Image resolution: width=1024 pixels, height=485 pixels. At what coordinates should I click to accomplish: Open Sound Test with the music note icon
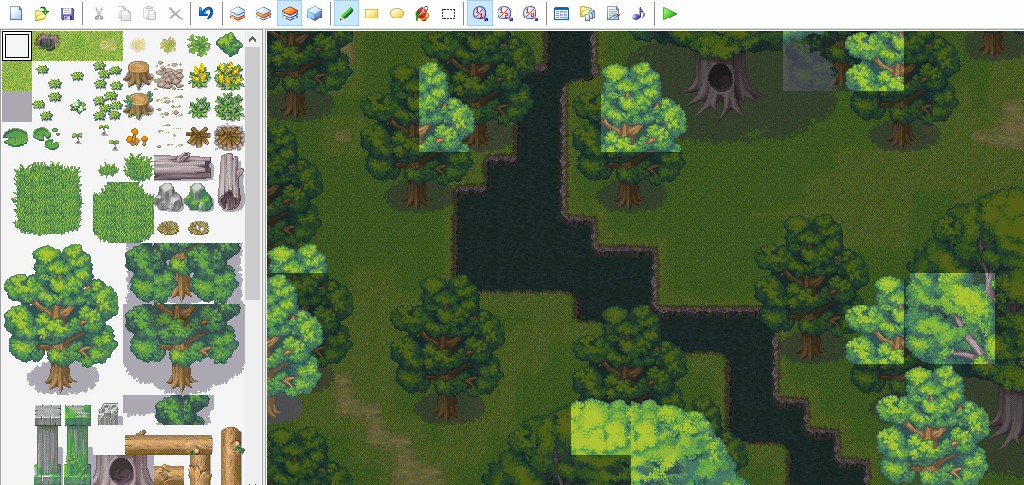pos(638,13)
